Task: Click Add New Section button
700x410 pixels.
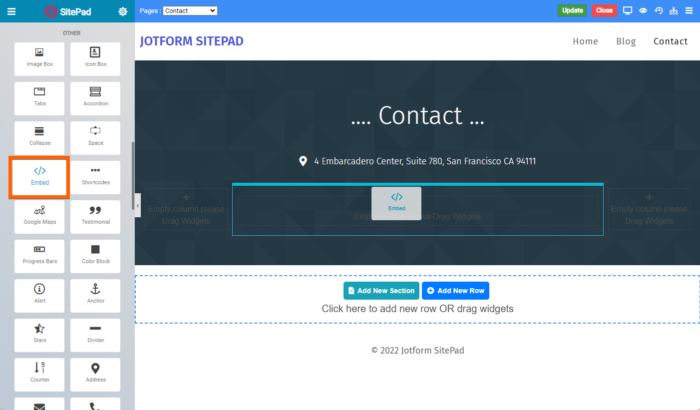Action: [381, 291]
